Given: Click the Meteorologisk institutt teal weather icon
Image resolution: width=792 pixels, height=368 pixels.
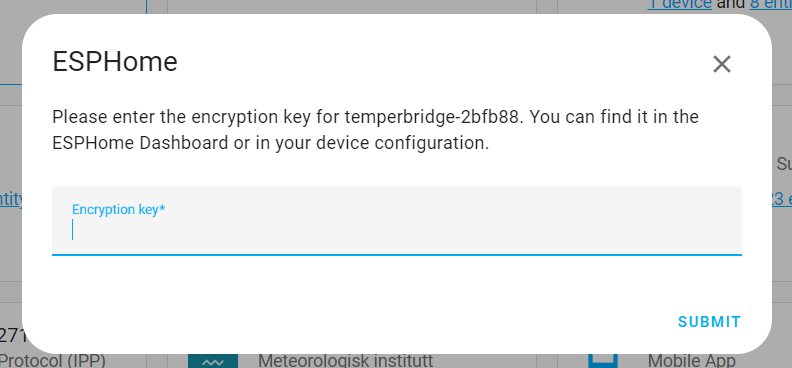Looking at the screenshot, I should click(213, 361).
